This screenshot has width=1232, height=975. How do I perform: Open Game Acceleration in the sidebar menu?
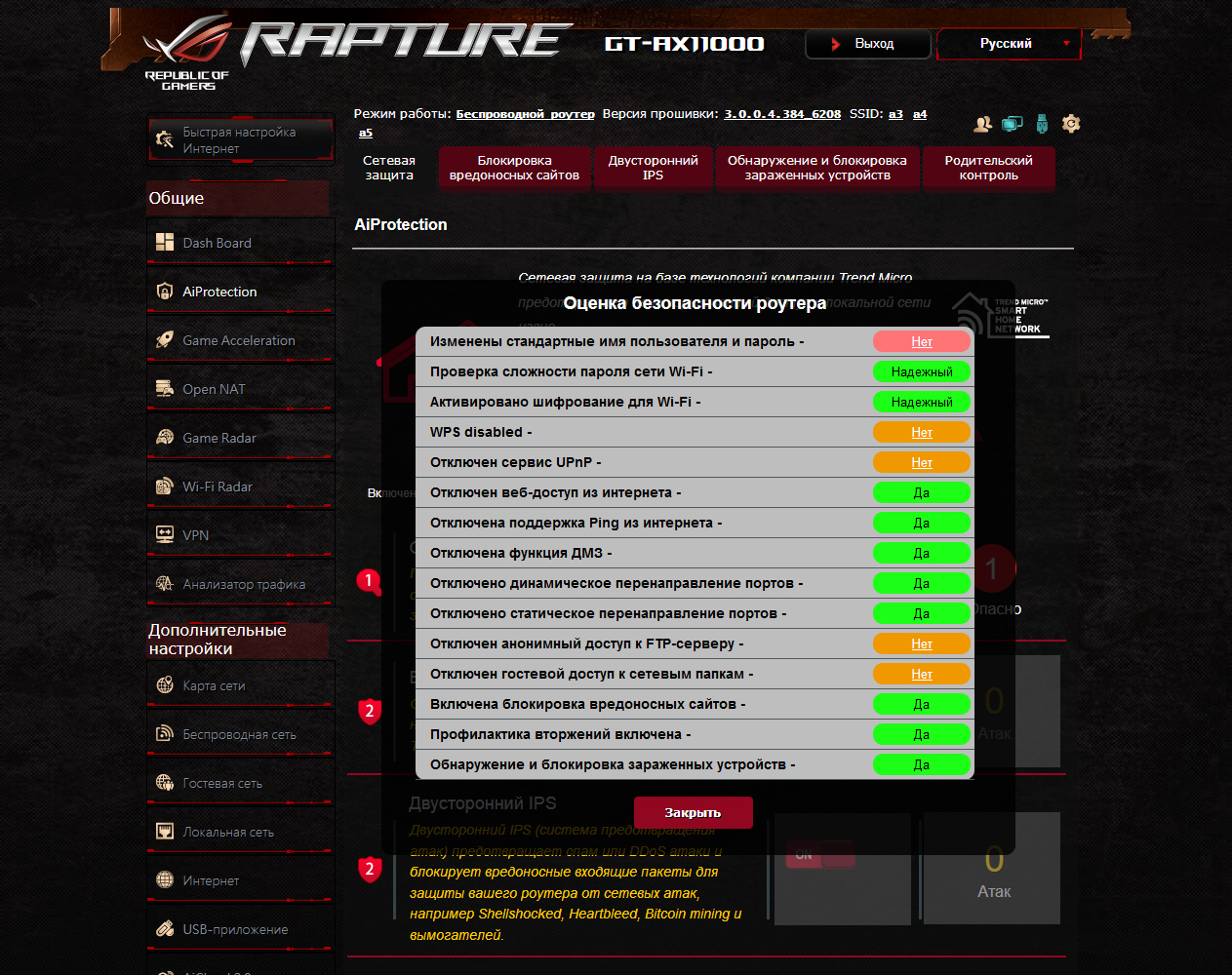(240, 340)
